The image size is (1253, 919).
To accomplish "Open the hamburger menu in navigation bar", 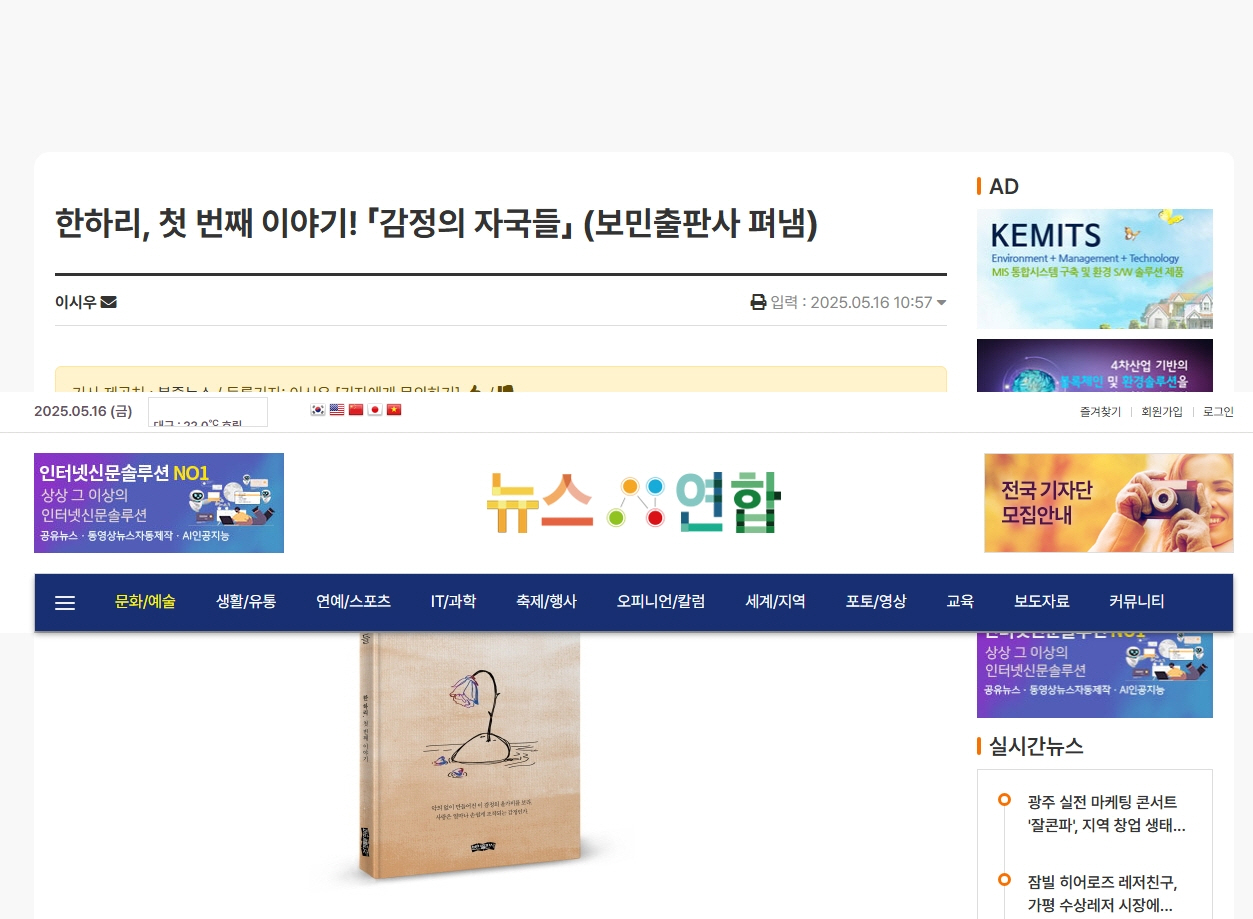I will (65, 602).
